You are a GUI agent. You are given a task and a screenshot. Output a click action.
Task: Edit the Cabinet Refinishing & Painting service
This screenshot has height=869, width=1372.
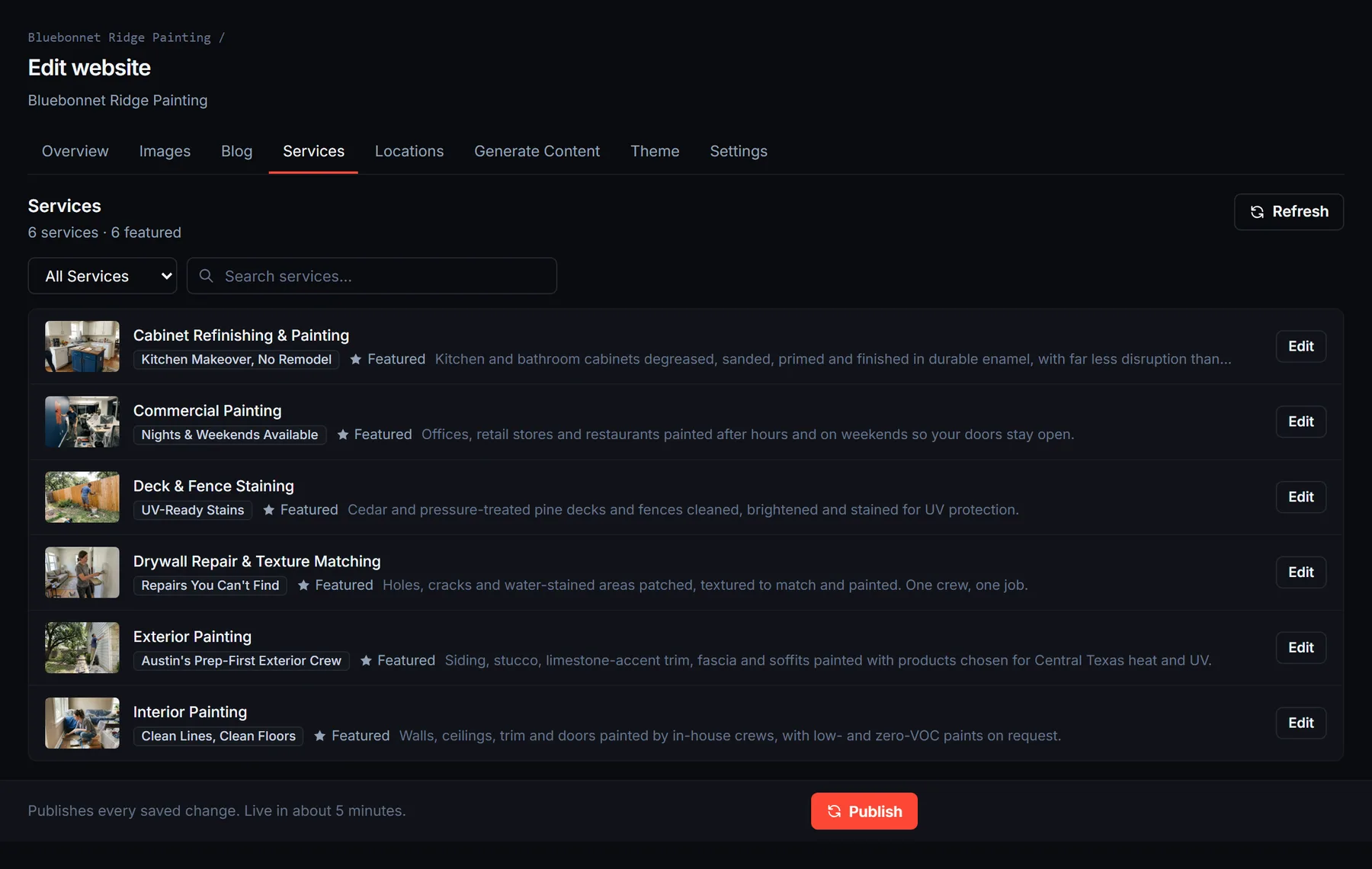click(x=1301, y=346)
